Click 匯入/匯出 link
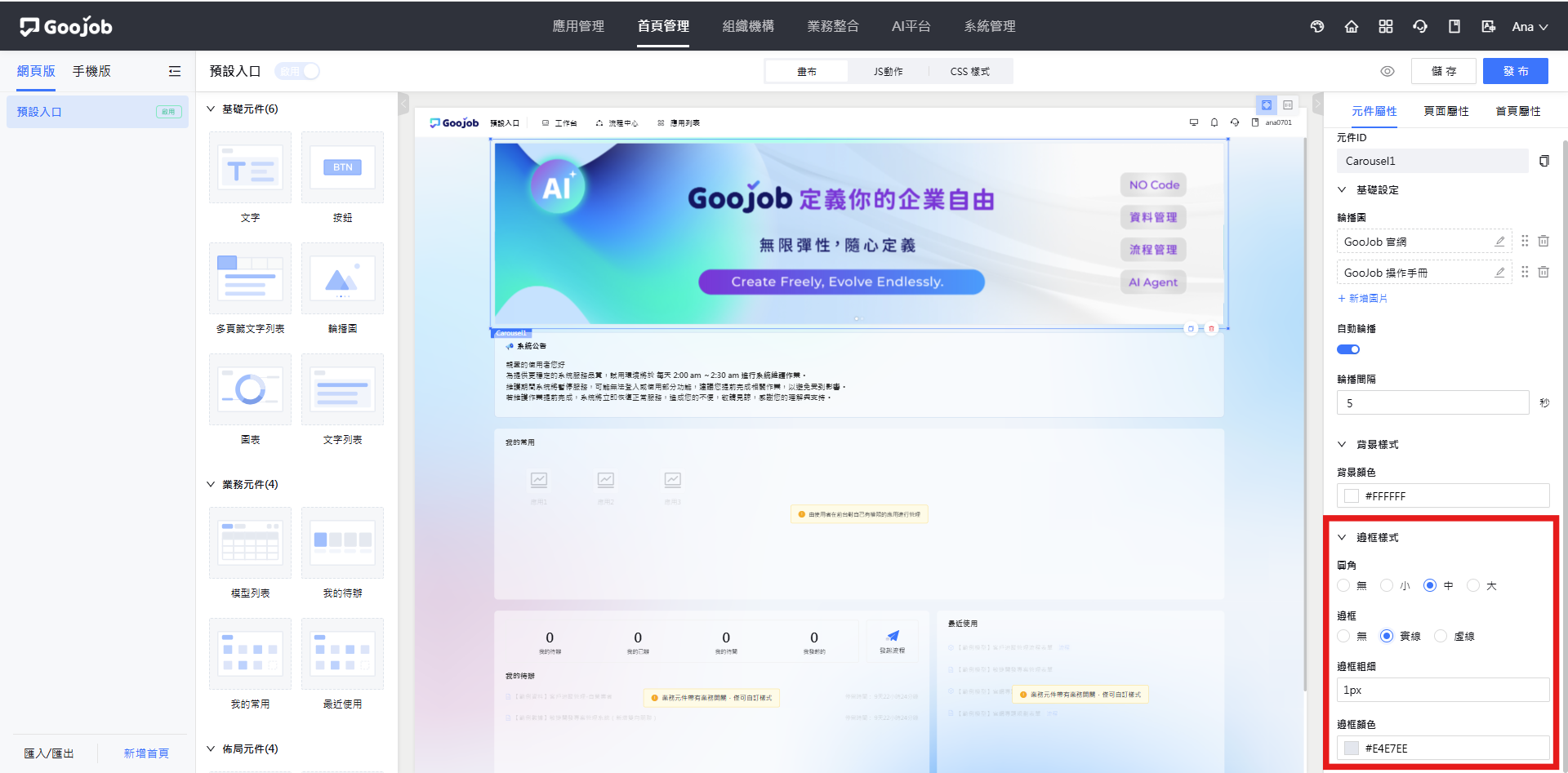This screenshot has height=773, width=1568. click(49, 753)
